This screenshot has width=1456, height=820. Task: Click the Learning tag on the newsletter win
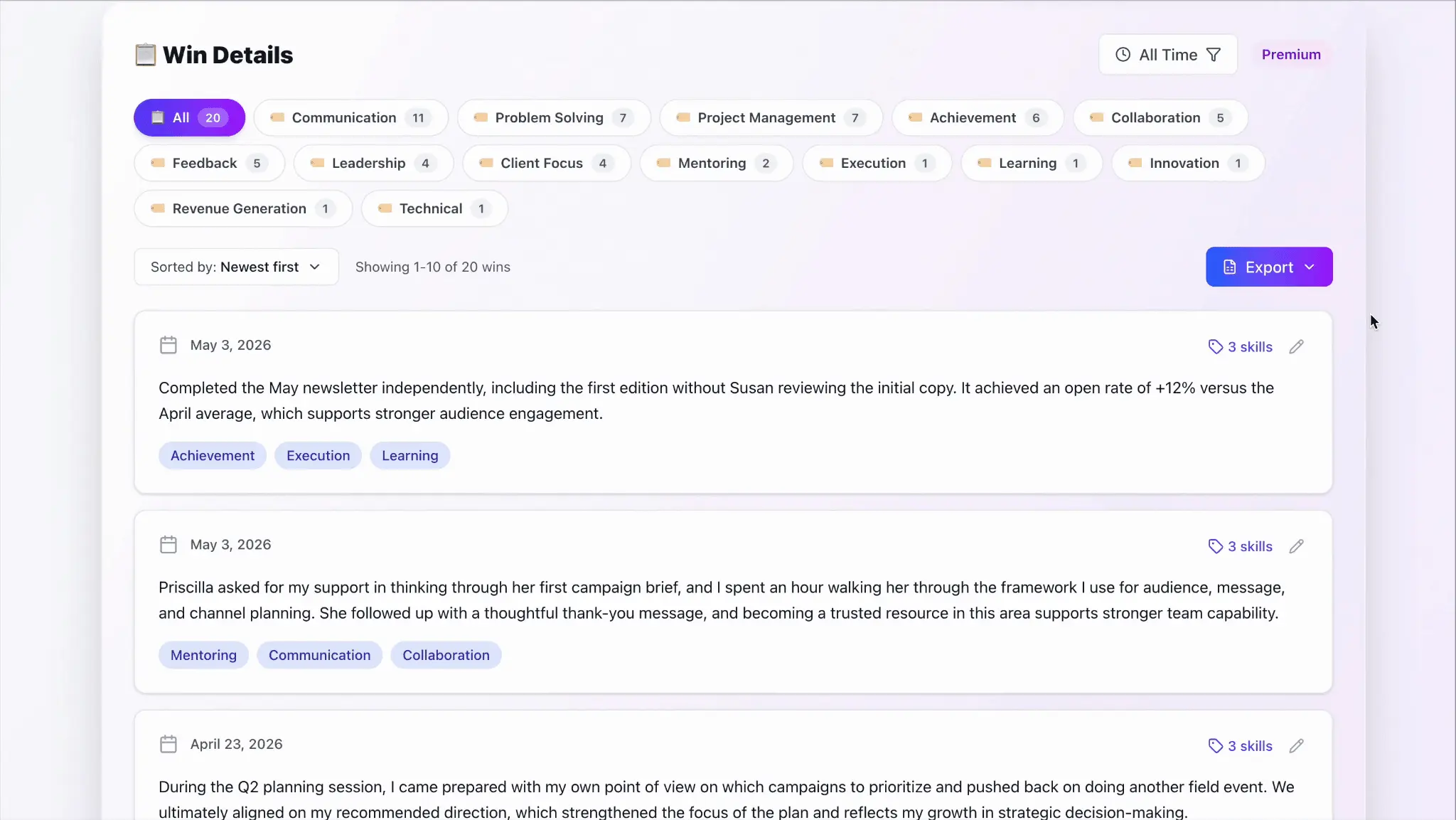(409, 455)
